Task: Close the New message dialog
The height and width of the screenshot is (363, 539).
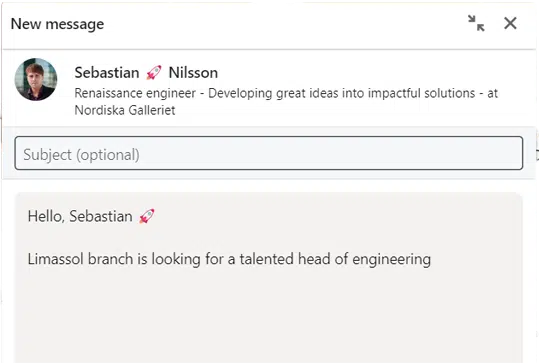Action: tap(510, 23)
